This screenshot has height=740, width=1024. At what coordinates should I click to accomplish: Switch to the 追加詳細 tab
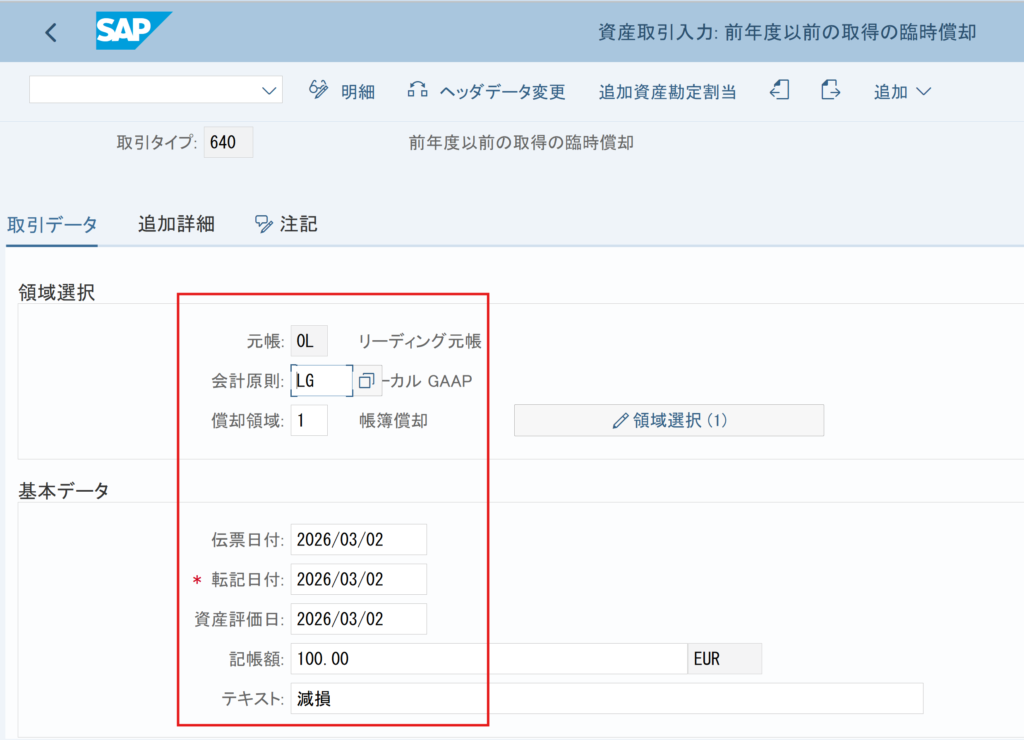(176, 224)
